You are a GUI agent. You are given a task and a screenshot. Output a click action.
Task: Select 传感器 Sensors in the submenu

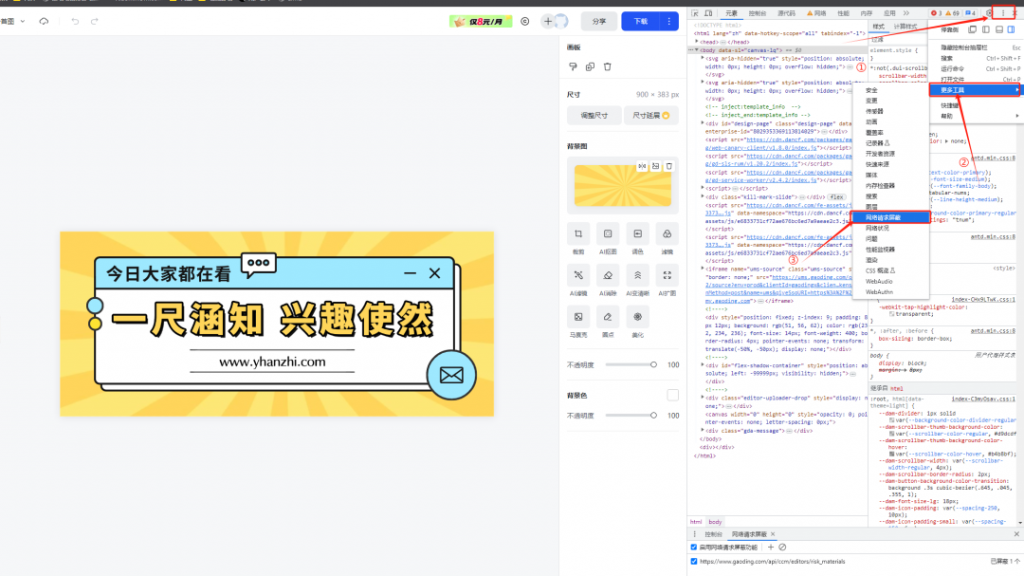tap(874, 111)
